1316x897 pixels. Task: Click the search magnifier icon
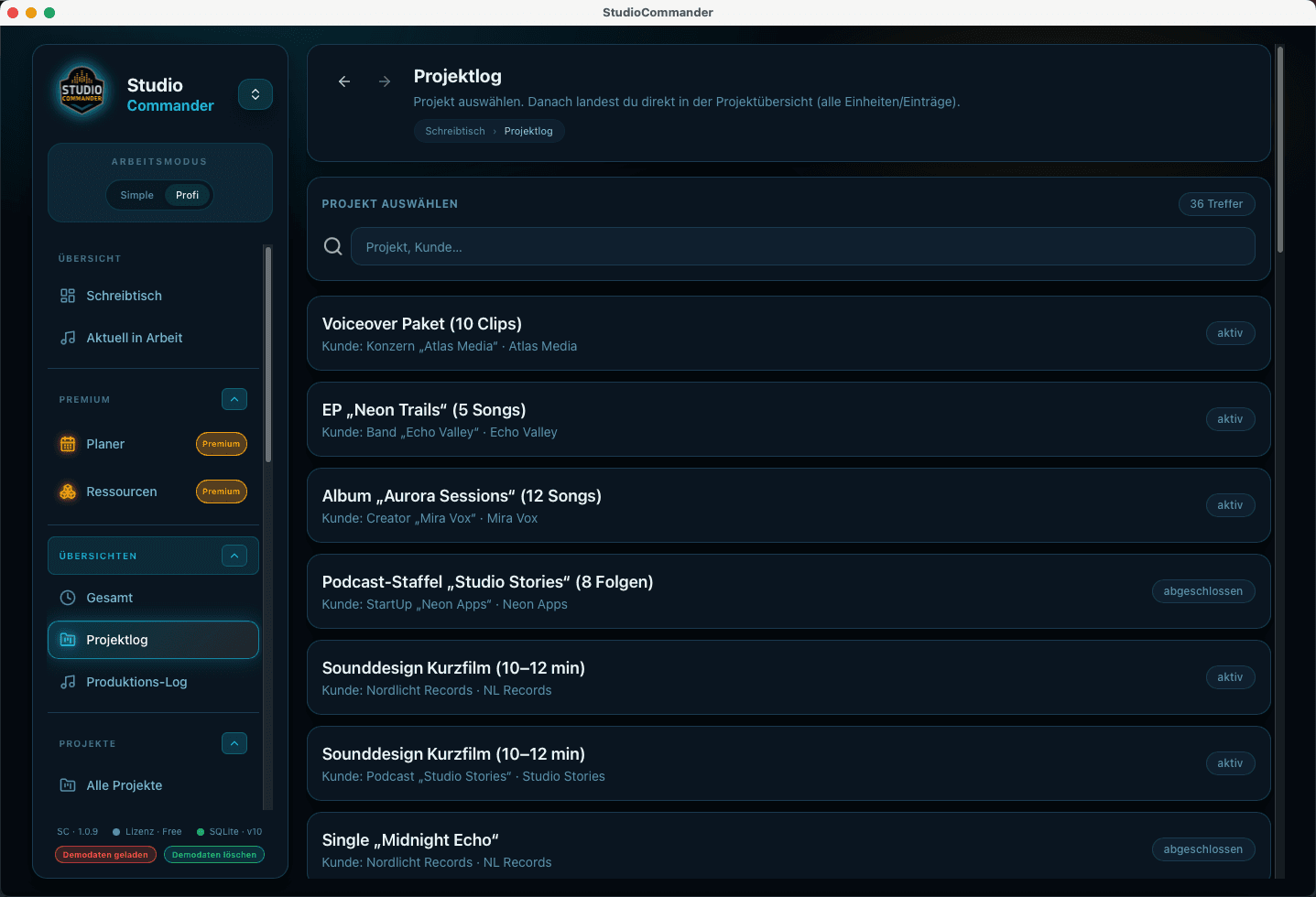click(332, 246)
